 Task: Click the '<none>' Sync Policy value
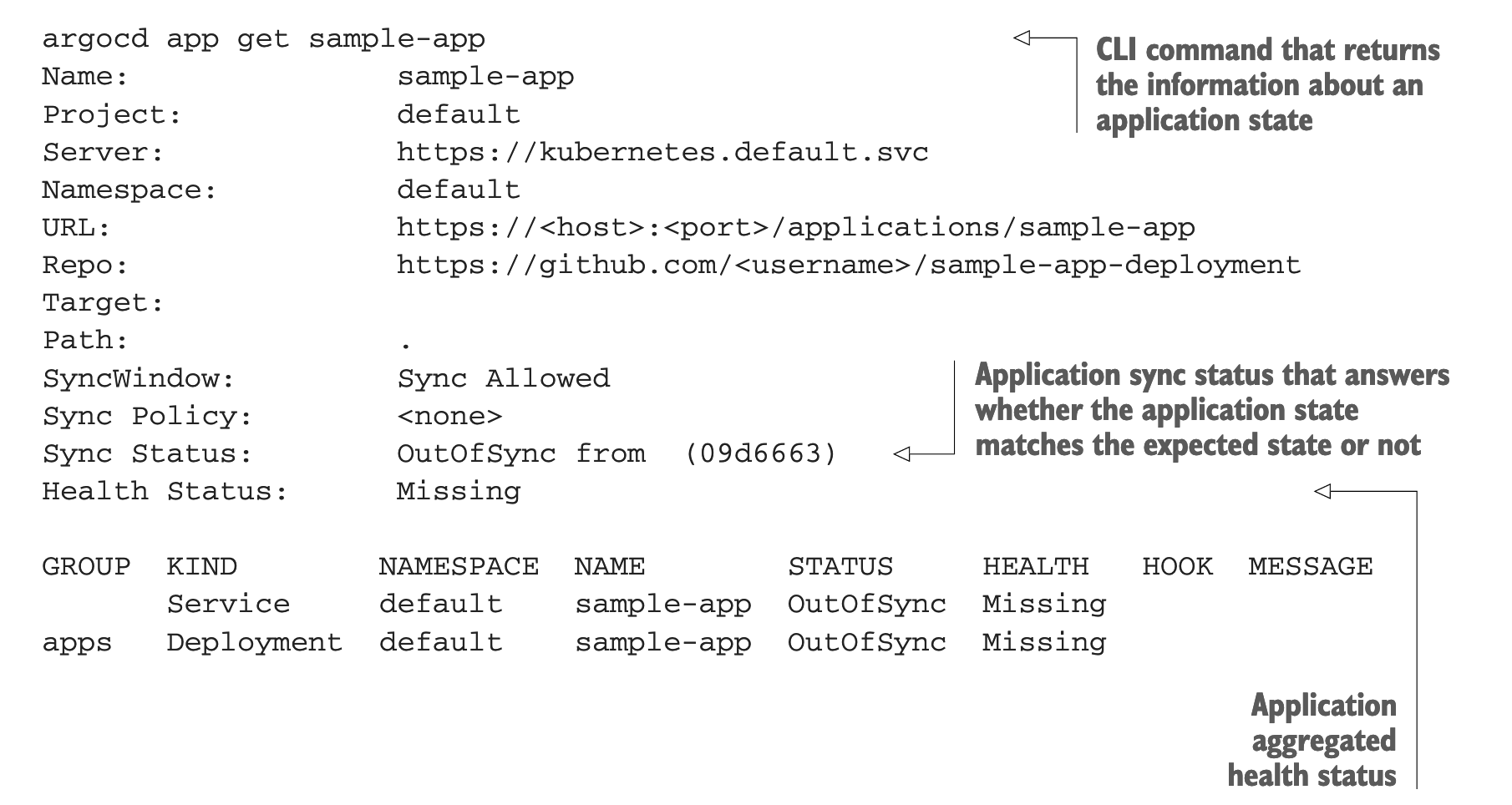coord(449,416)
